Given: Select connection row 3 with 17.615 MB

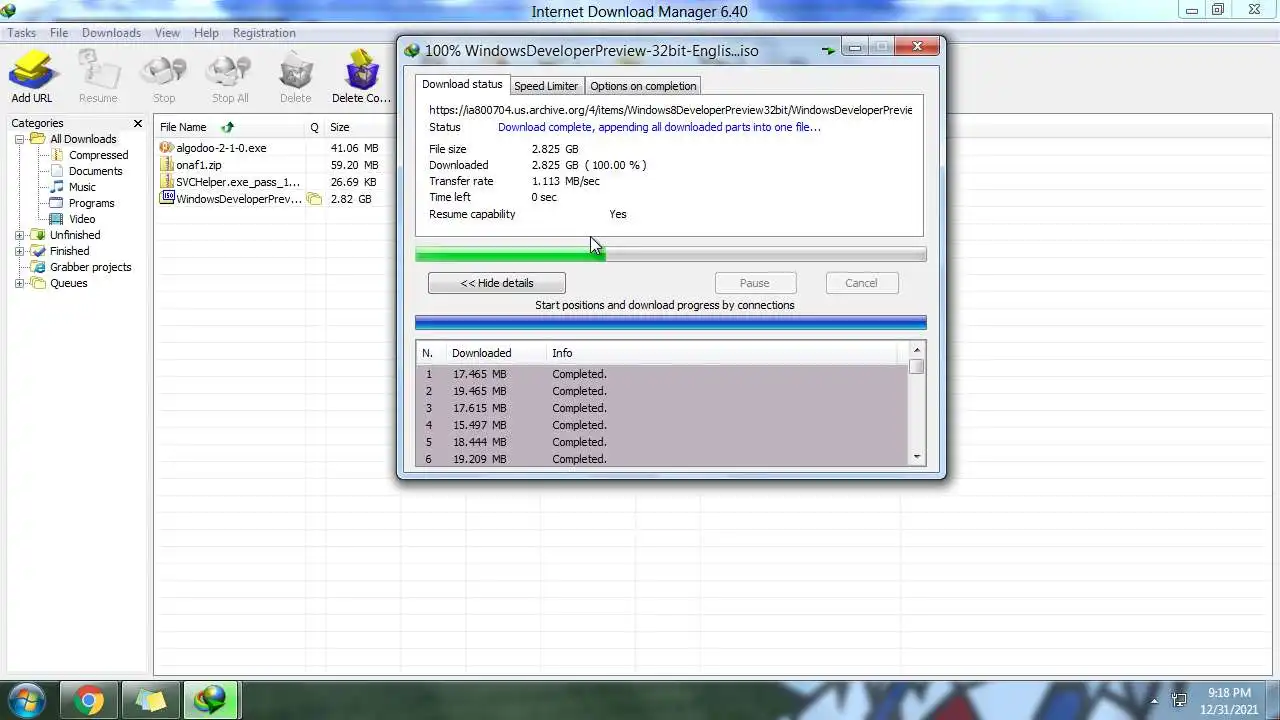Looking at the screenshot, I should (662, 408).
